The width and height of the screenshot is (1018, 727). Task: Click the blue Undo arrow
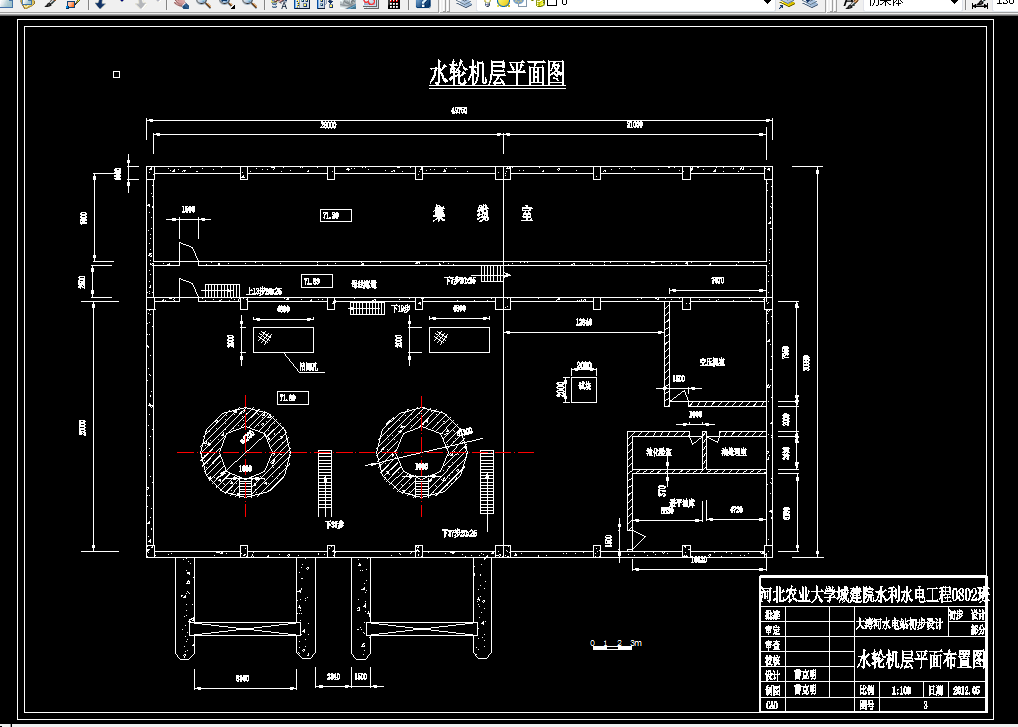click(101, 3)
